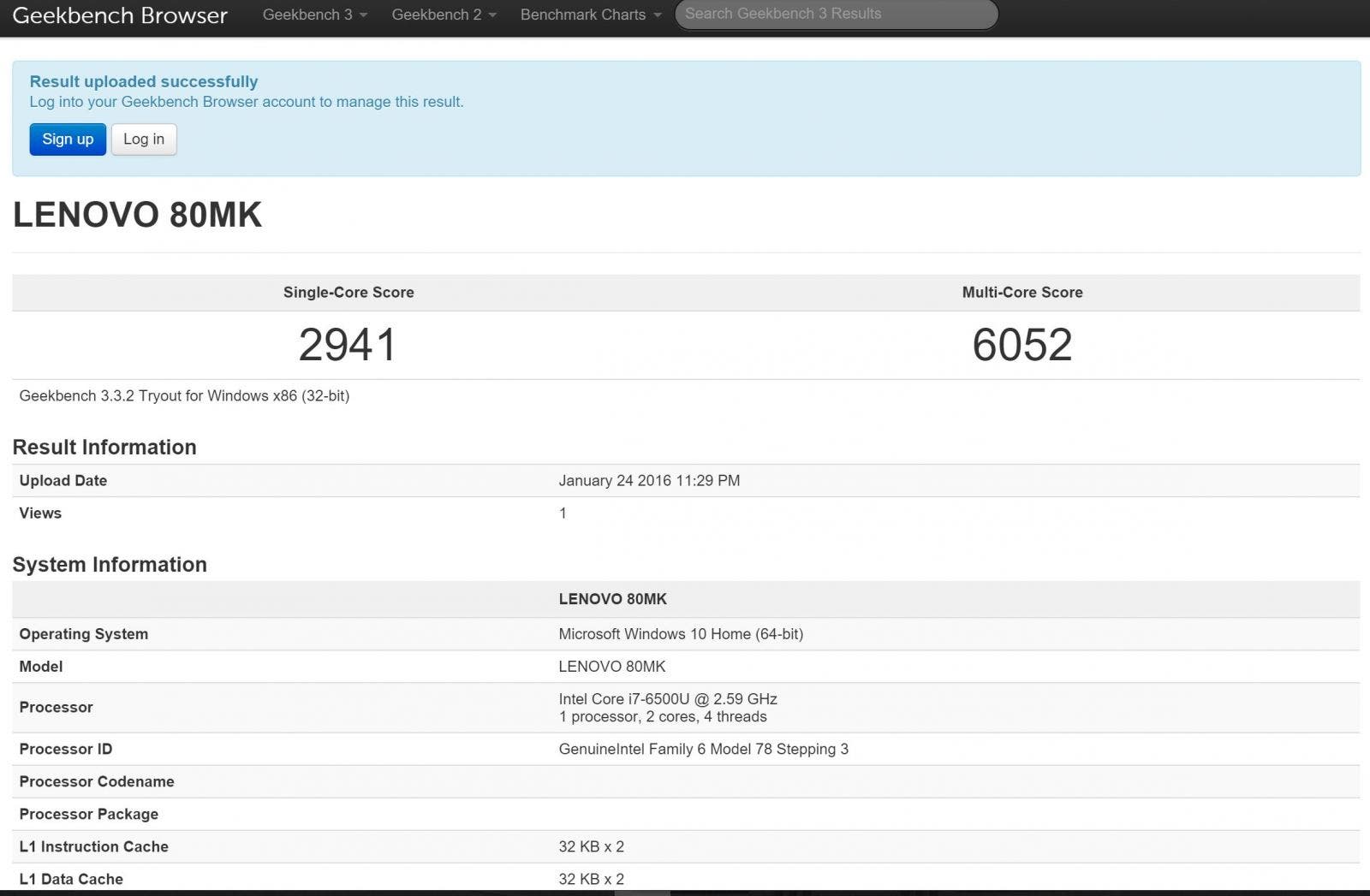Select the Single-Core Score column header

tap(348, 292)
